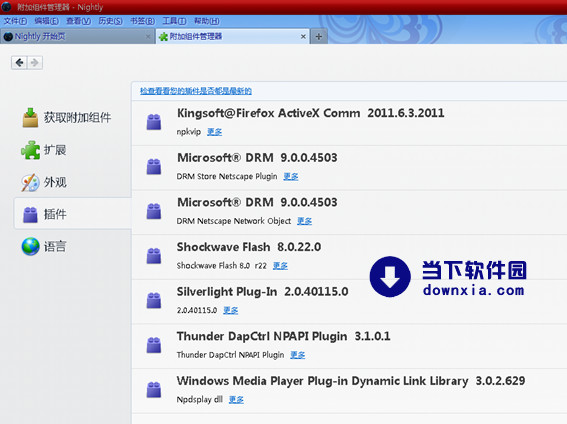
Task: Click DRM Store Netscape Plugin description
Action: coord(227,176)
